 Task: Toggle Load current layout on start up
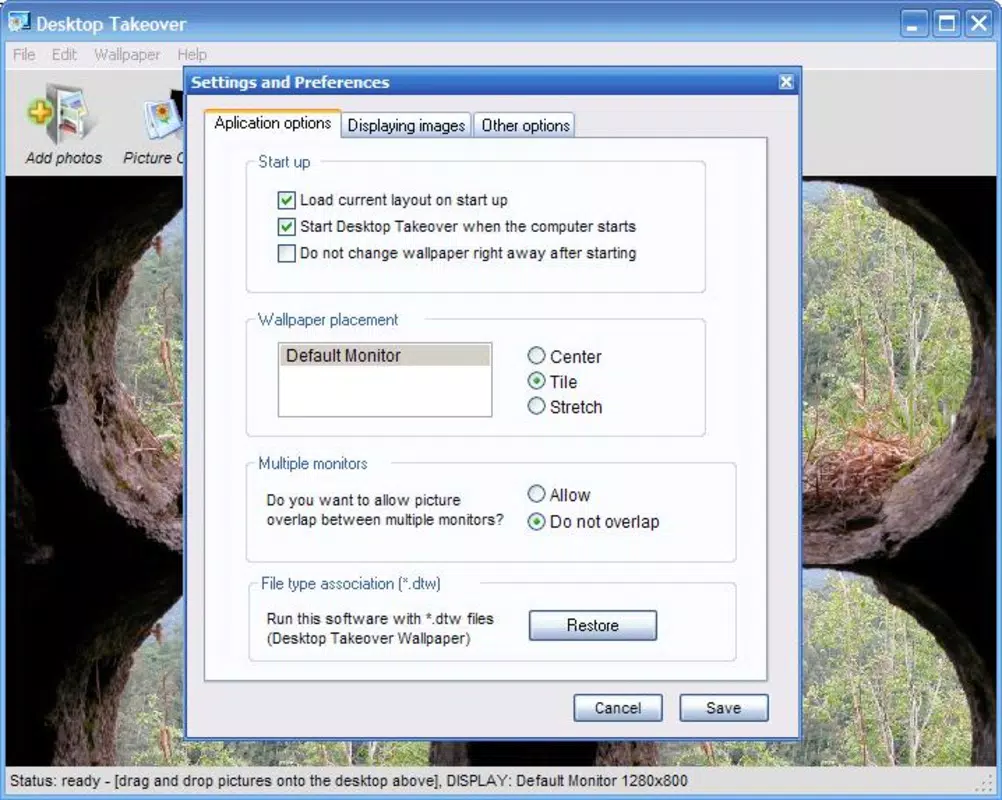tap(286, 200)
